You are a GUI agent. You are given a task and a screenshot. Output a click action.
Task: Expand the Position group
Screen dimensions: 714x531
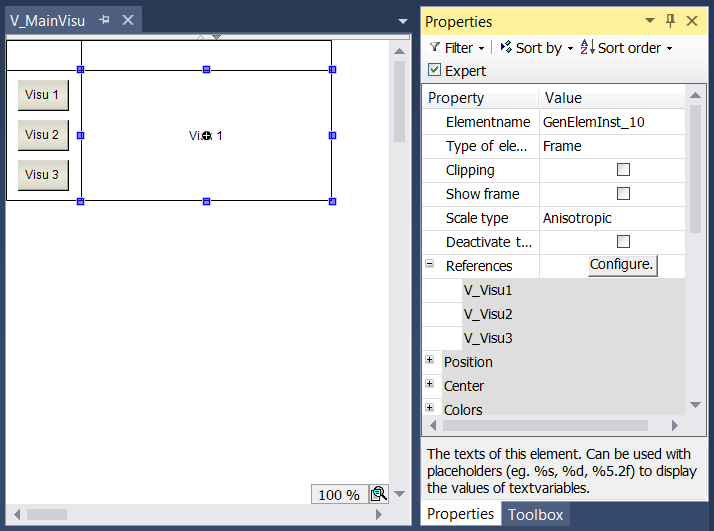(x=429, y=359)
